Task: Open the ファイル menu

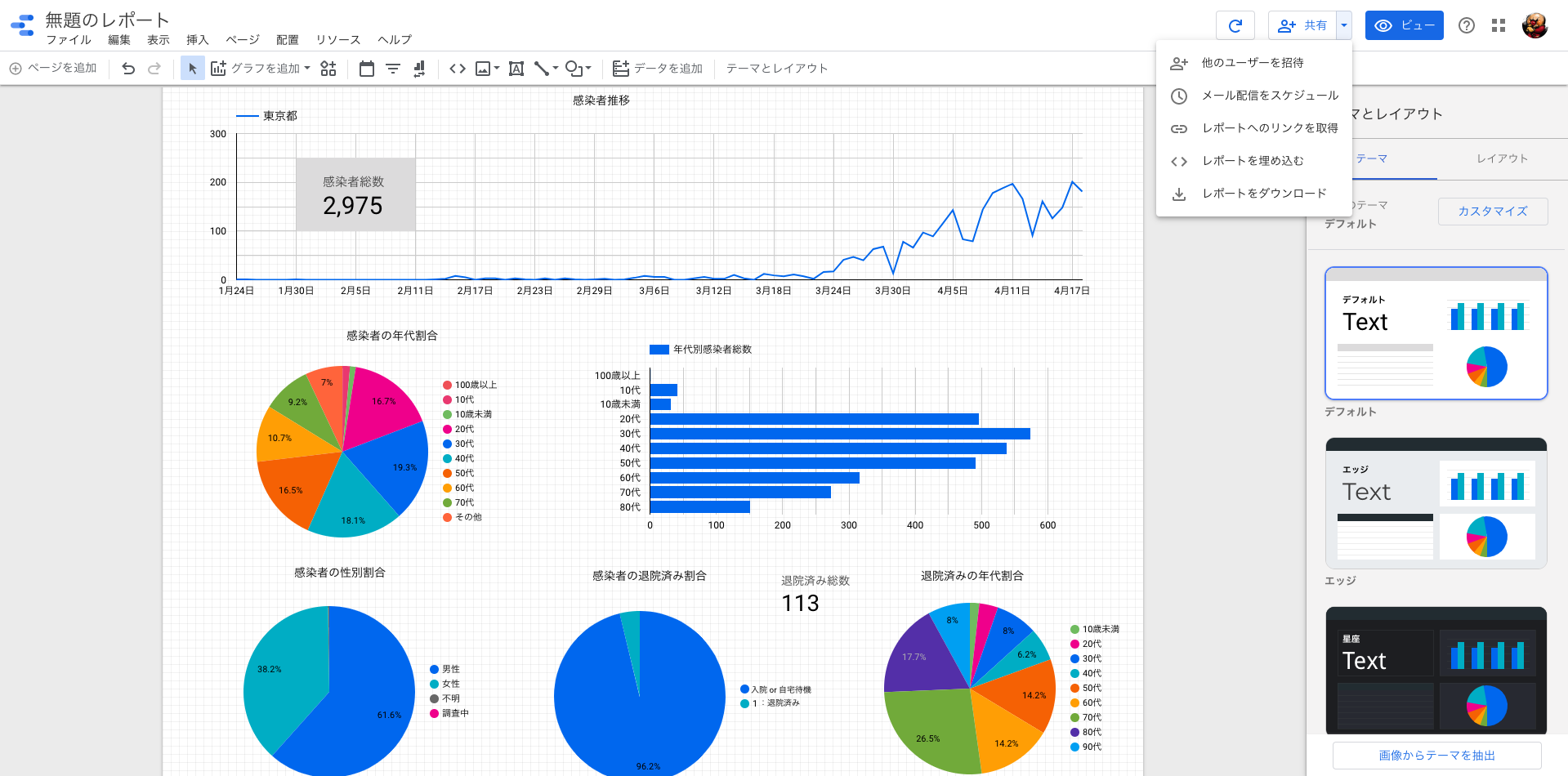Action: pyautogui.click(x=69, y=40)
